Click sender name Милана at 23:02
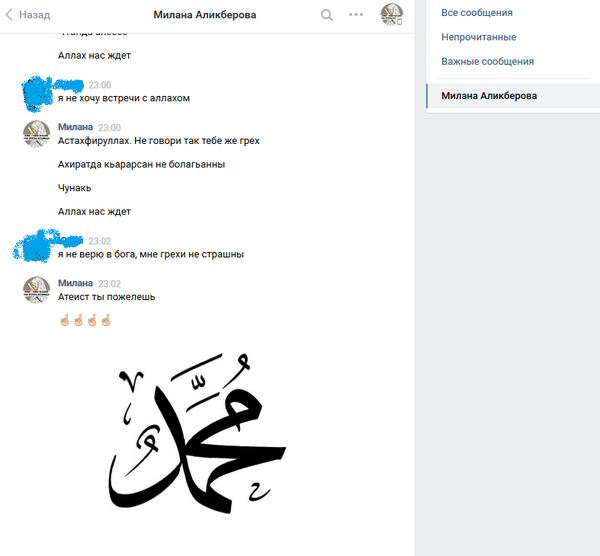The image size is (600, 556). (x=75, y=283)
